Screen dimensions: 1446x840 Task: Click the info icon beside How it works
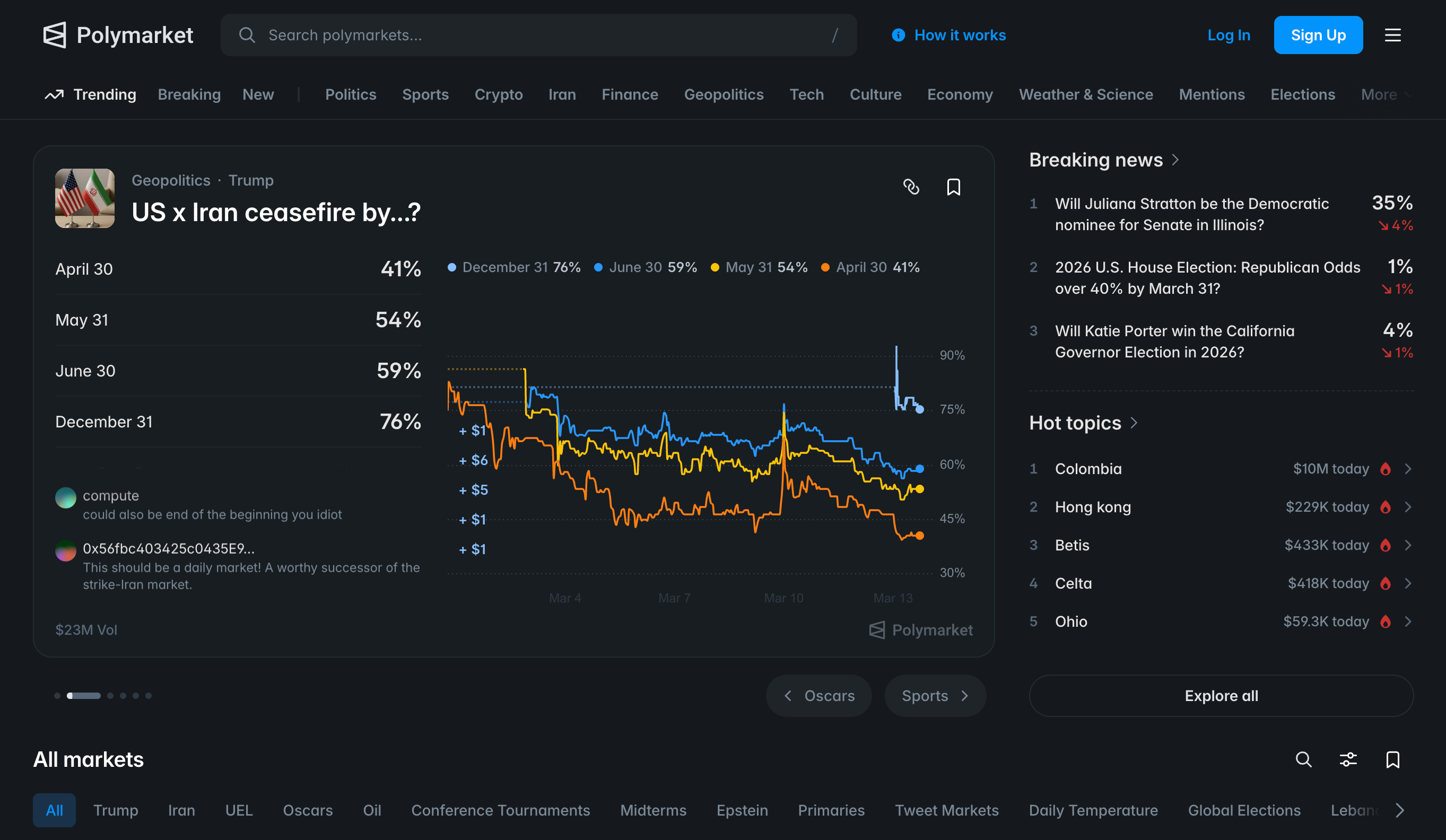(x=899, y=35)
